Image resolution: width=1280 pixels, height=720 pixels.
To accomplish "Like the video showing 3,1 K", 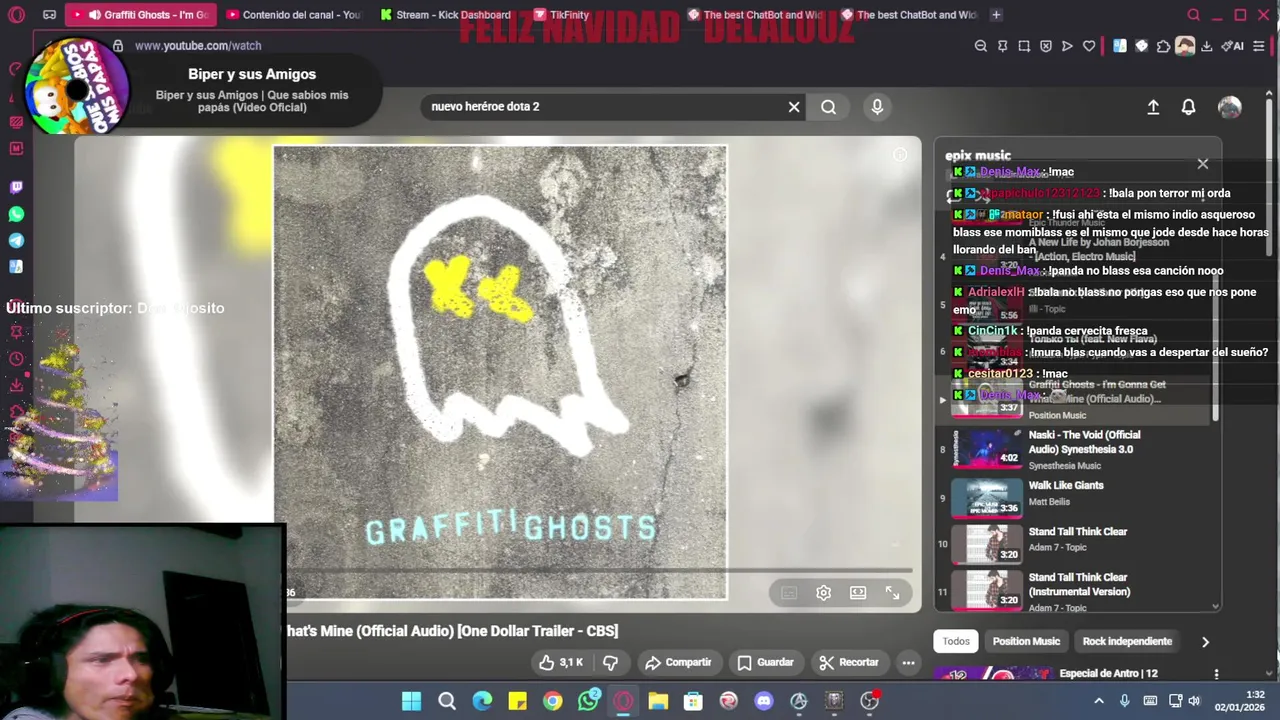I will [x=560, y=662].
